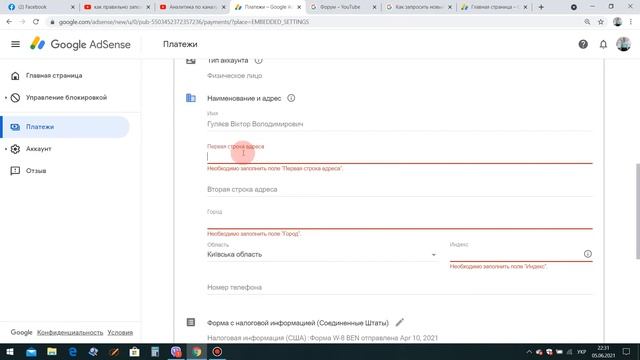Viewport: 640px width, 360px height.
Task: Click the block icon beside Управление блокировкой
Action: (15, 98)
